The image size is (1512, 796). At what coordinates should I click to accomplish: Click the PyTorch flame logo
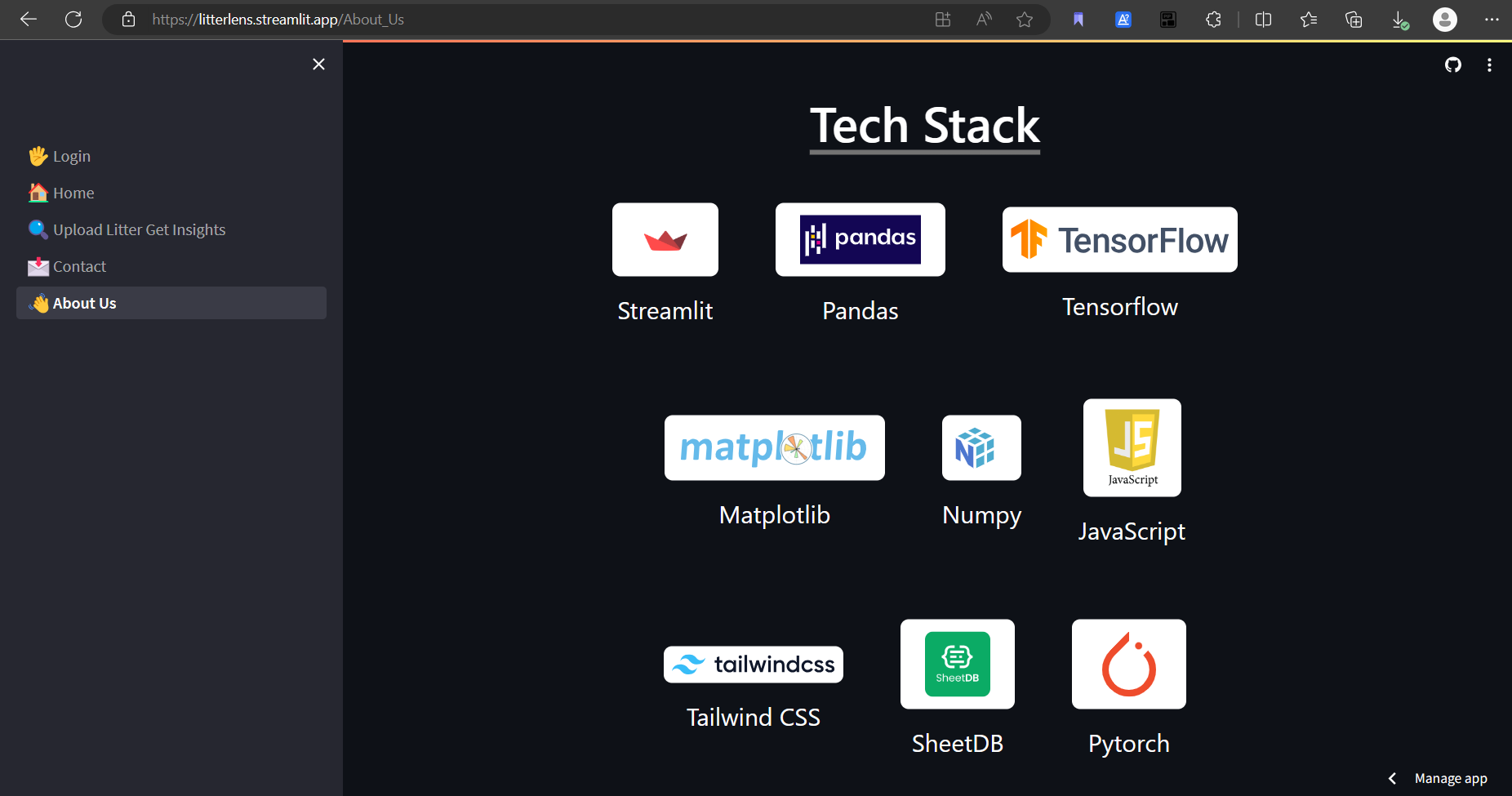(x=1129, y=664)
